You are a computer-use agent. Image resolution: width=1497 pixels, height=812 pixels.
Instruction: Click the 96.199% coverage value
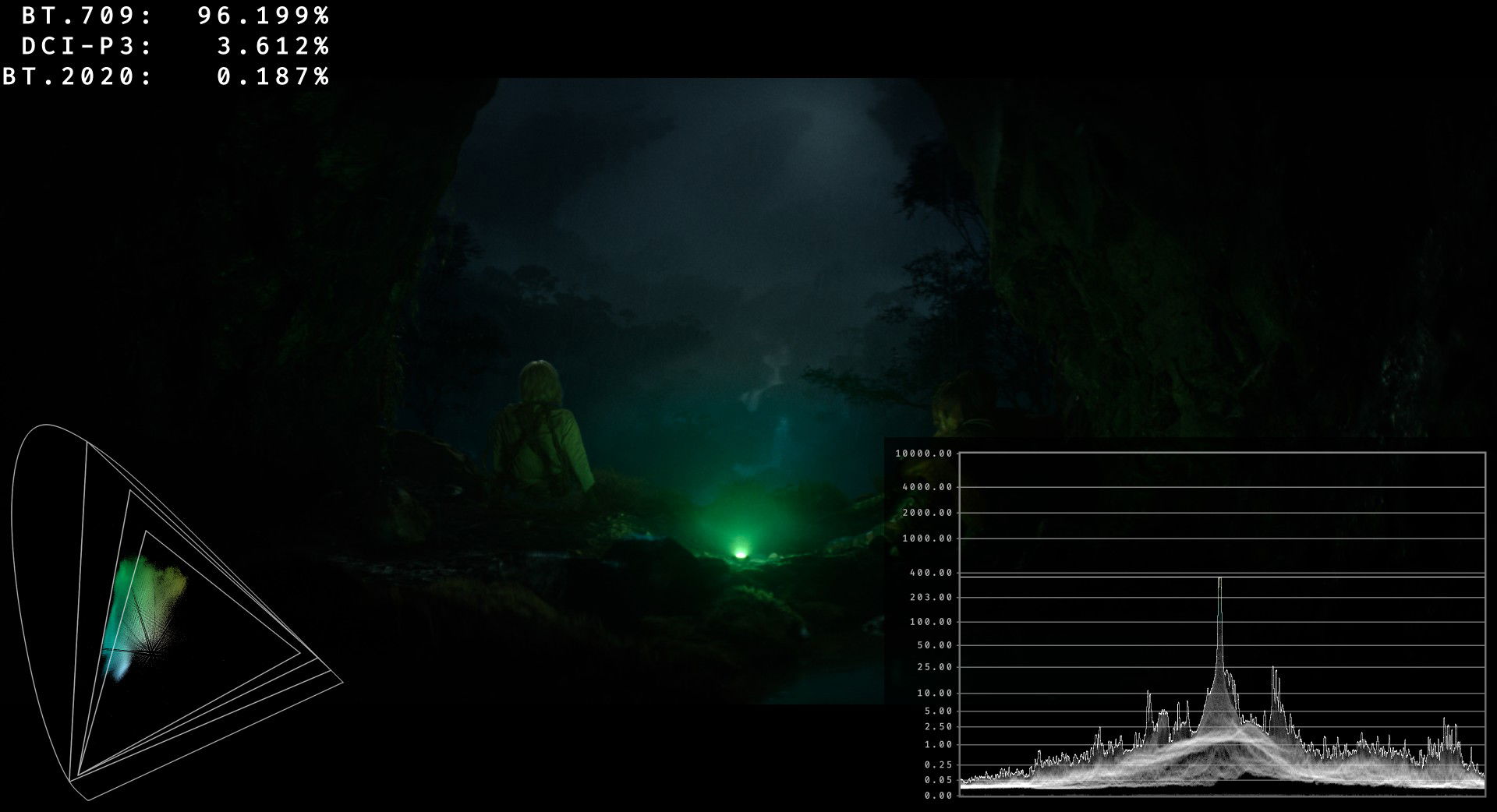coord(264,16)
